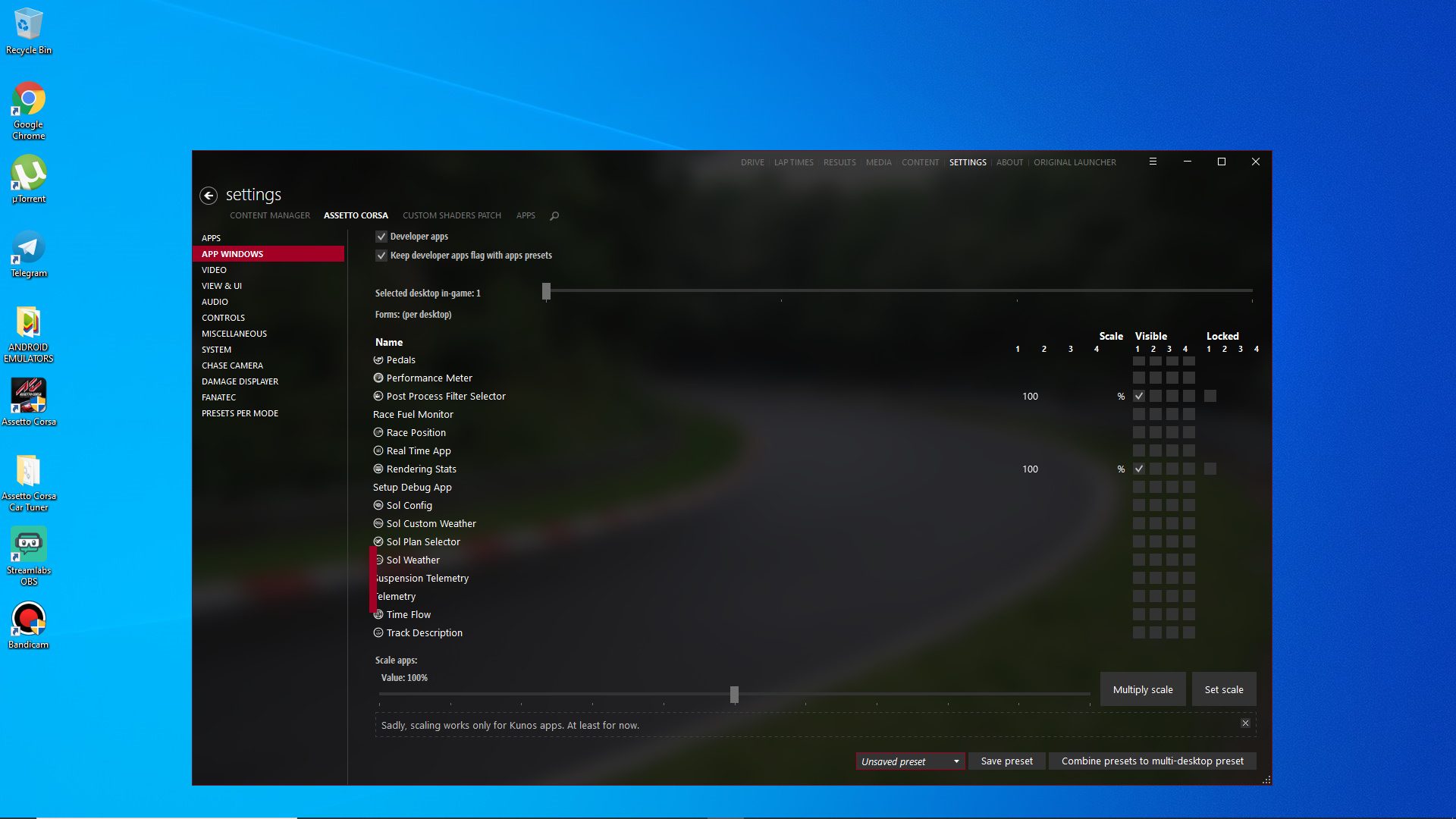Open the Recycle Bin desktop icon

pos(29,32)
